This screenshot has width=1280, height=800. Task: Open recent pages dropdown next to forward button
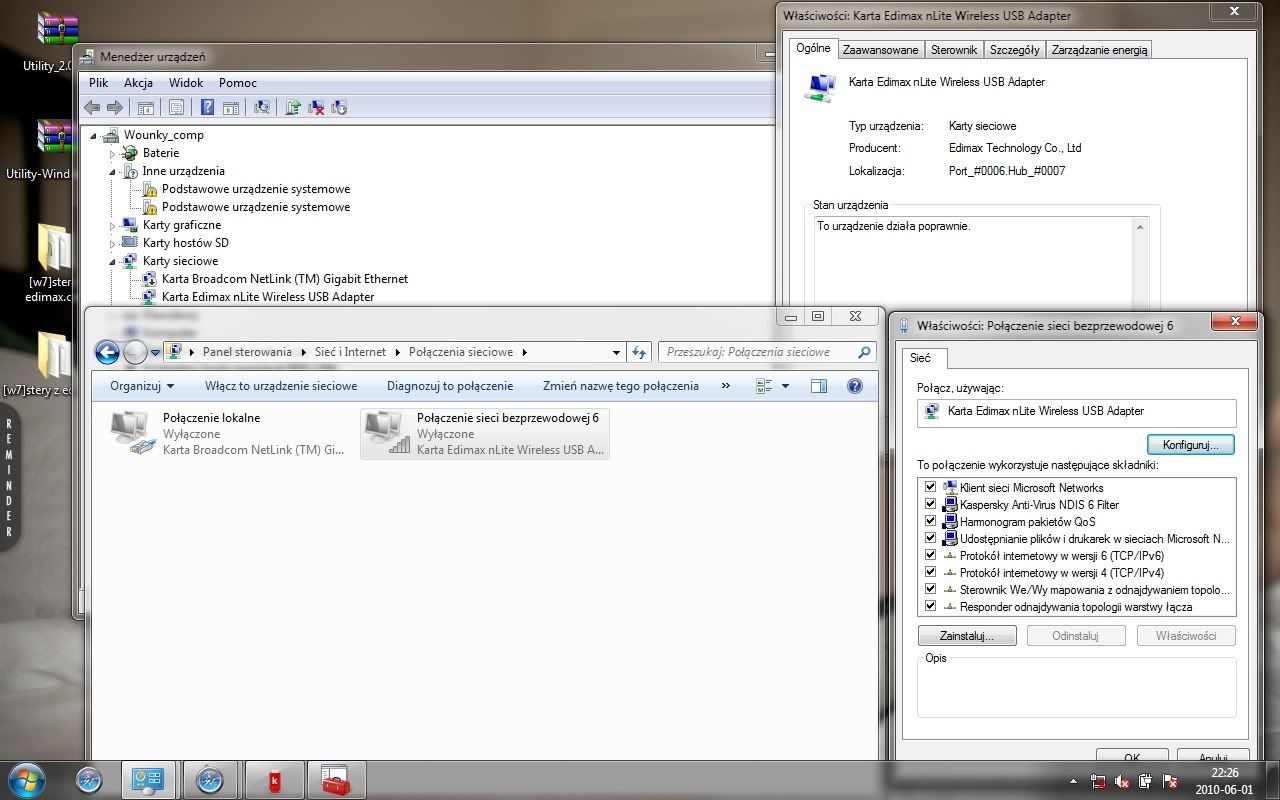tap(156, 353)
